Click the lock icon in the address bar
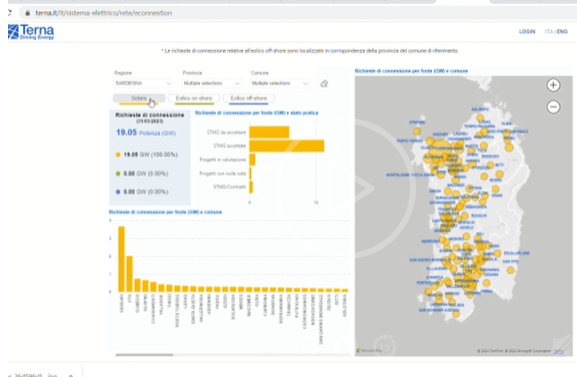The image size is (577, 377). [28, 13]
